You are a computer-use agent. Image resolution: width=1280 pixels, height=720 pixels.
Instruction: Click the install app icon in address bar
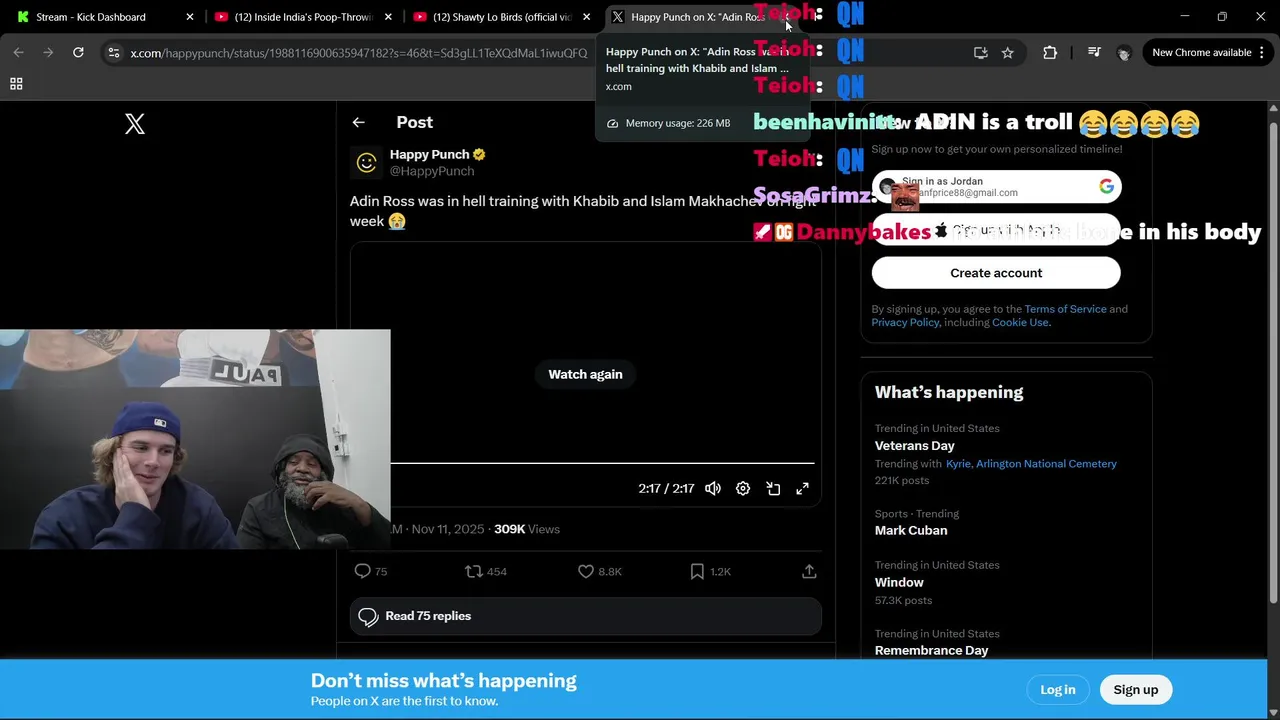pyautogui.click(x=980, y=53)
